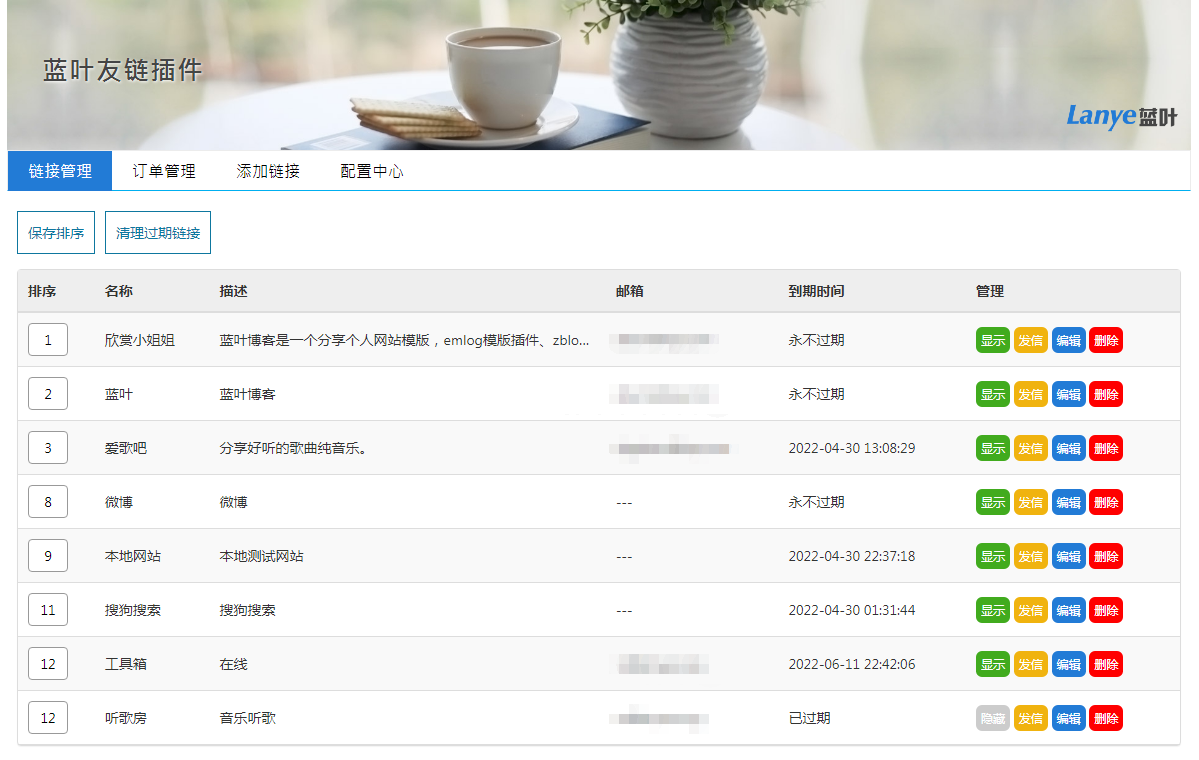Screen dimensions: 1199x760
Task: Click sort order field with value 1
Action: tap(48, 340)
